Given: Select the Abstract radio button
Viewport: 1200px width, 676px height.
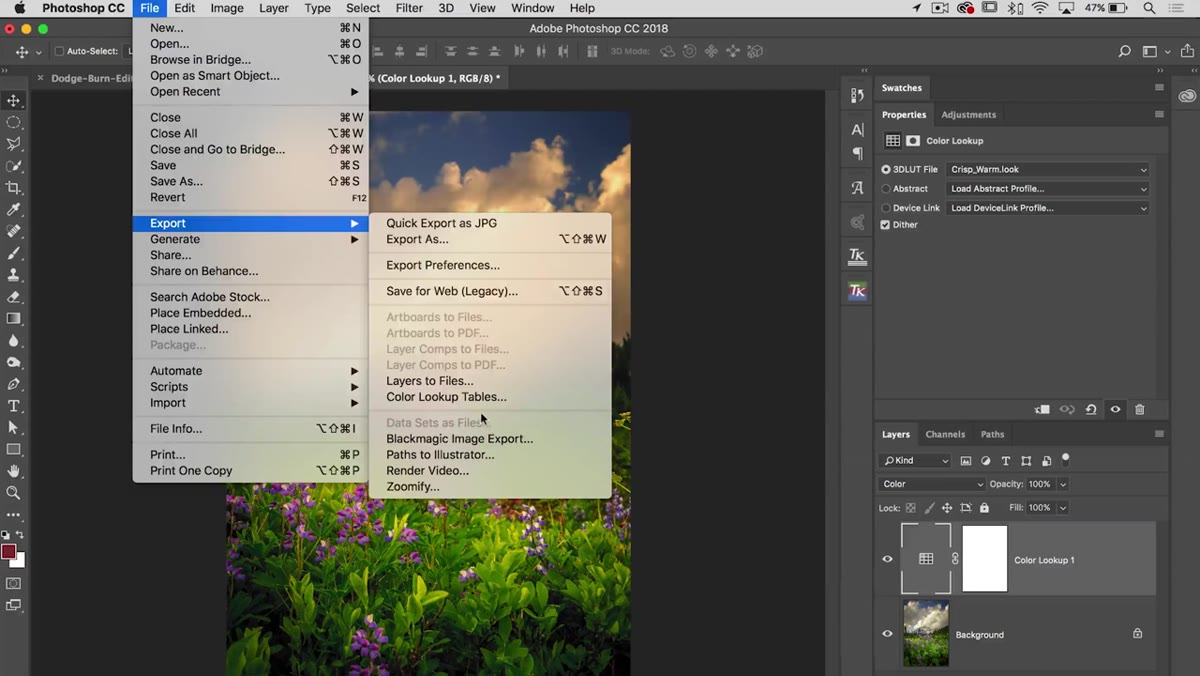Looking at the screenshot, I should pyautogui.click(x=886, y=189).
